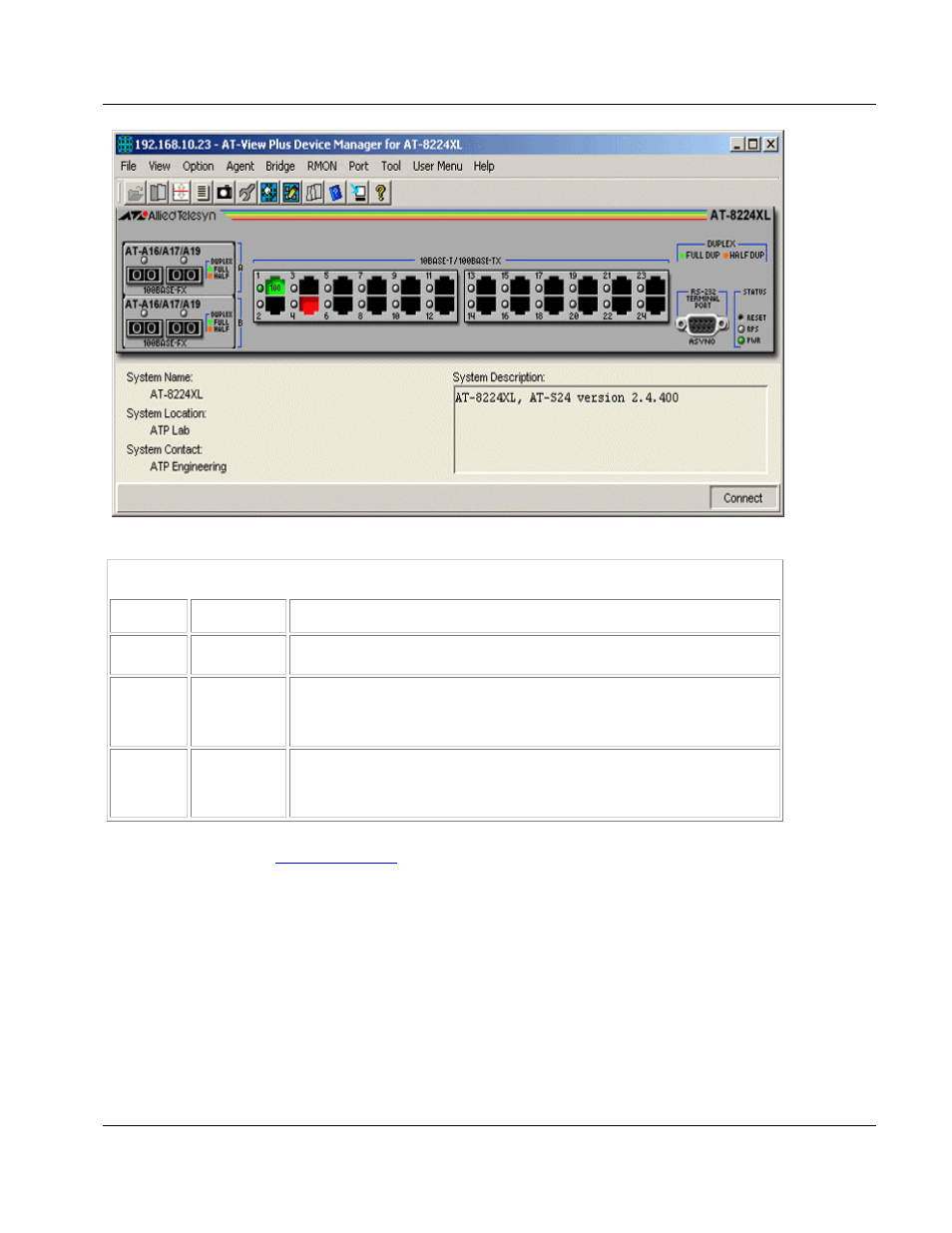The height and width of the screenshot is (1233, 952).
Task: Open the User Menu menu
Action: click(x=438, y=167)
